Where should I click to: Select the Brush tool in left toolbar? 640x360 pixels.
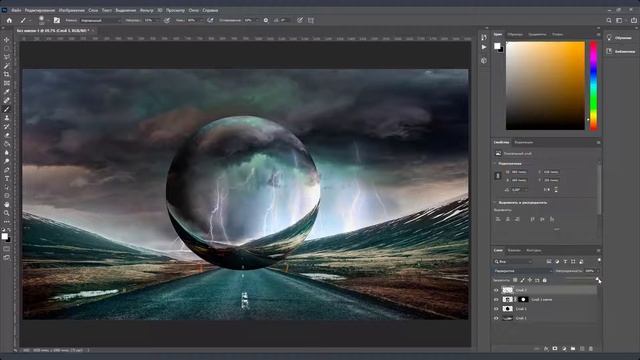point(7,109)
